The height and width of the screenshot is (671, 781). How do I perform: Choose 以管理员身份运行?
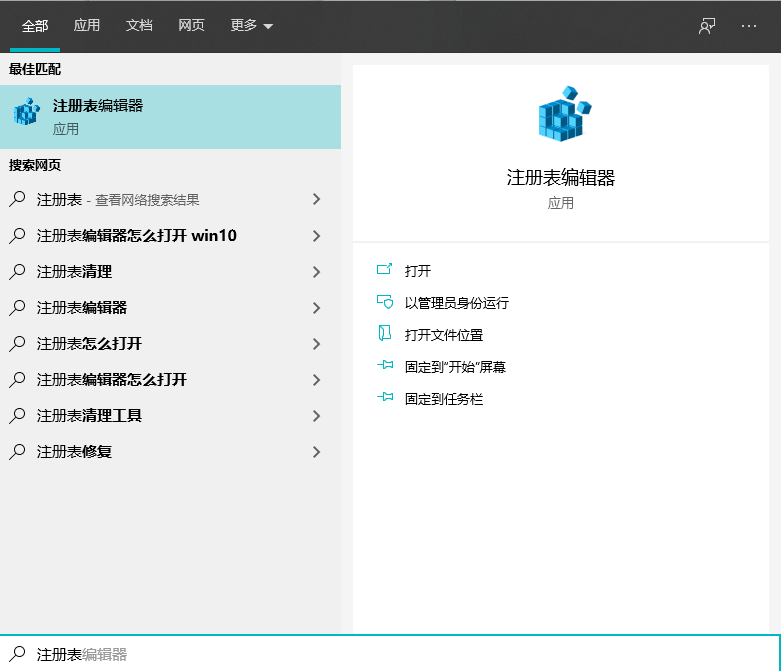coord(457,303)
